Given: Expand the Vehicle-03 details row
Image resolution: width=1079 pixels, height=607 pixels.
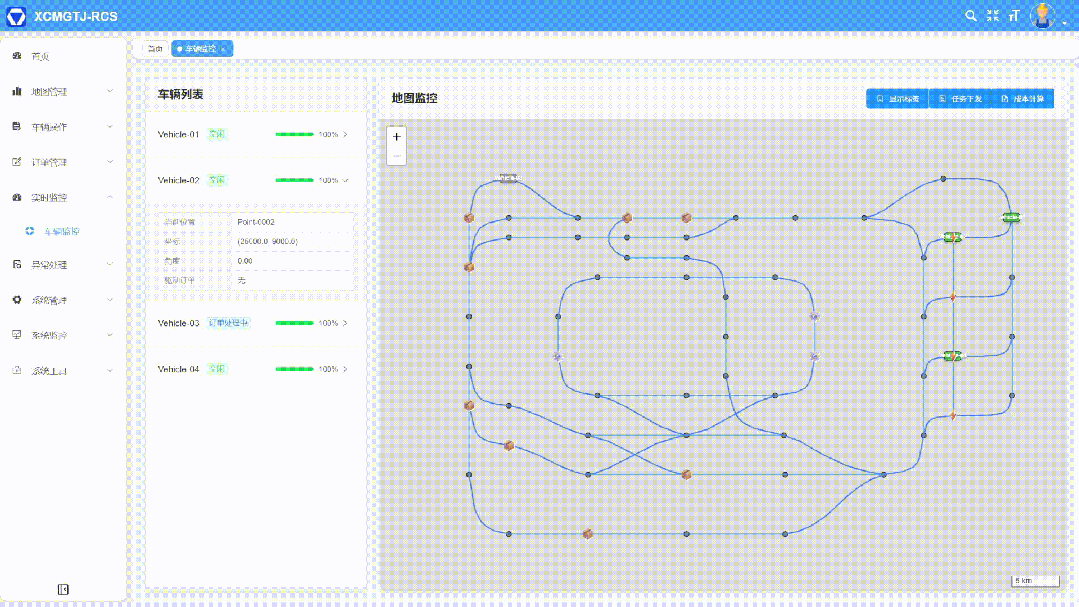Looking at the screenshot, I should [345, 323].
